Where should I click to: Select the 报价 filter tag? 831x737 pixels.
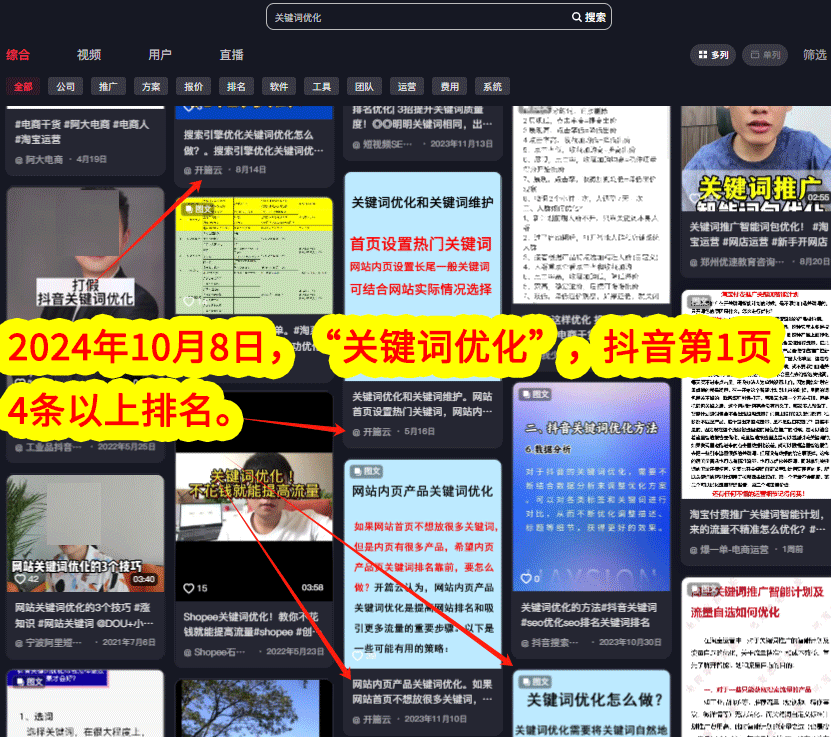click(193, 86)
